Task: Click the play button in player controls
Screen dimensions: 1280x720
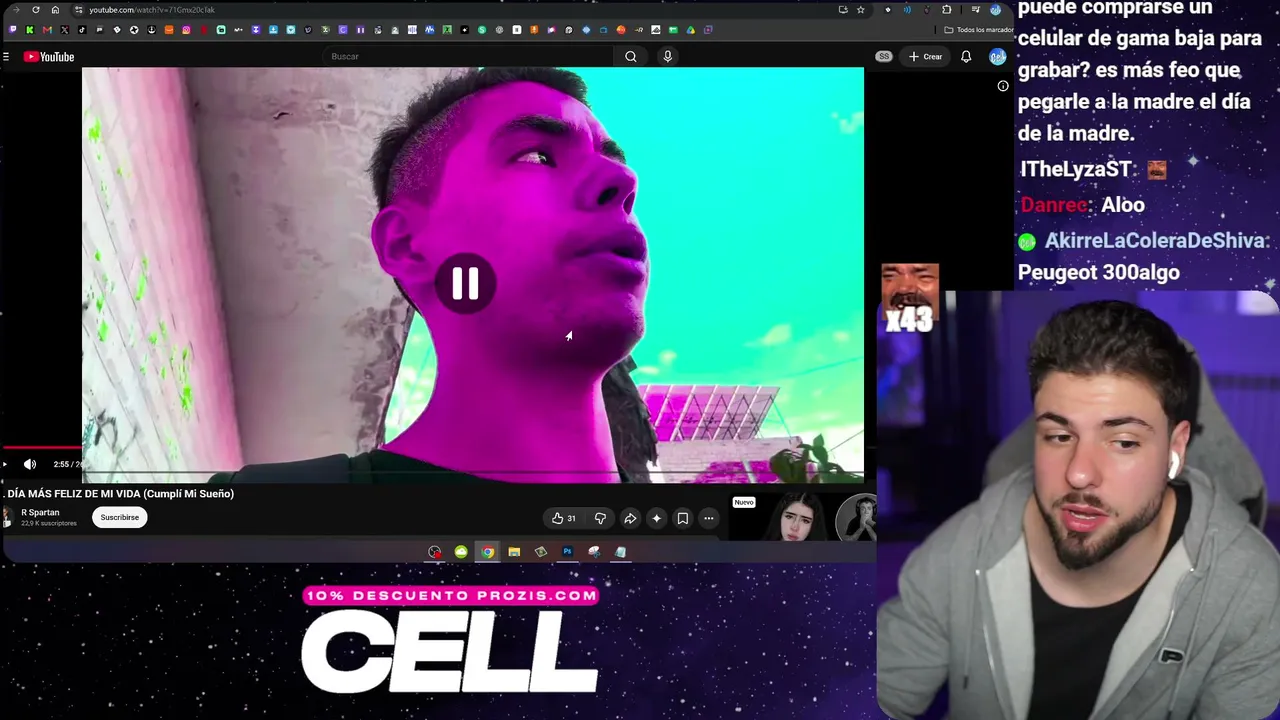Action: [5, 464]
